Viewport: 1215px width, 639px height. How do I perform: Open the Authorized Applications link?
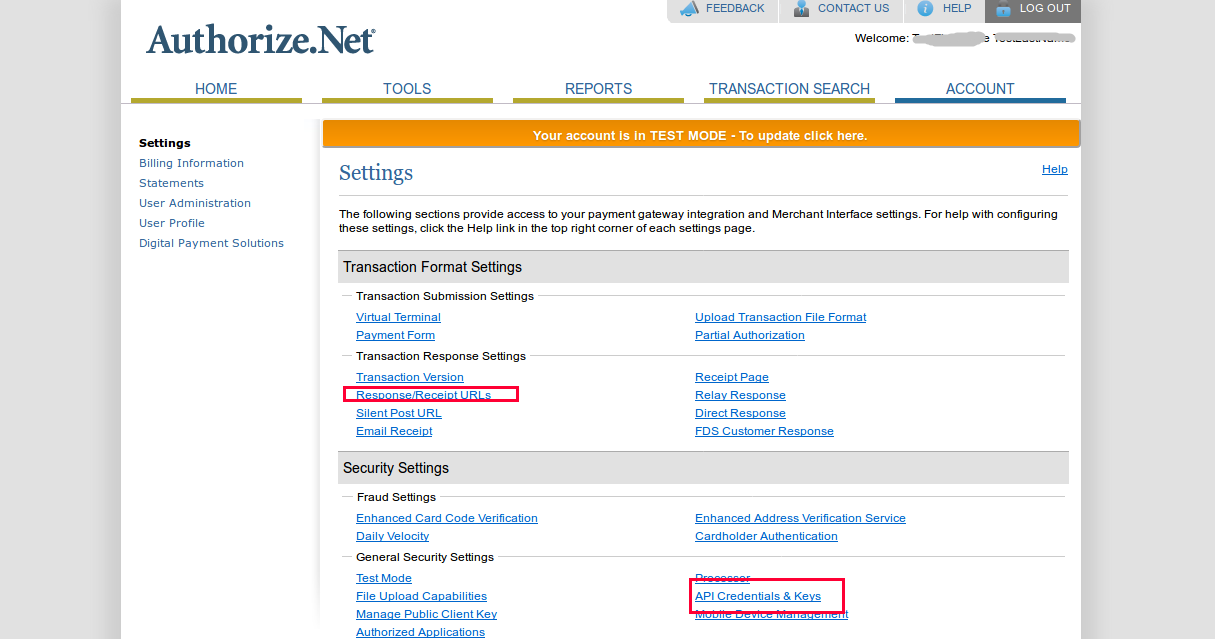[x=420, y=632]
